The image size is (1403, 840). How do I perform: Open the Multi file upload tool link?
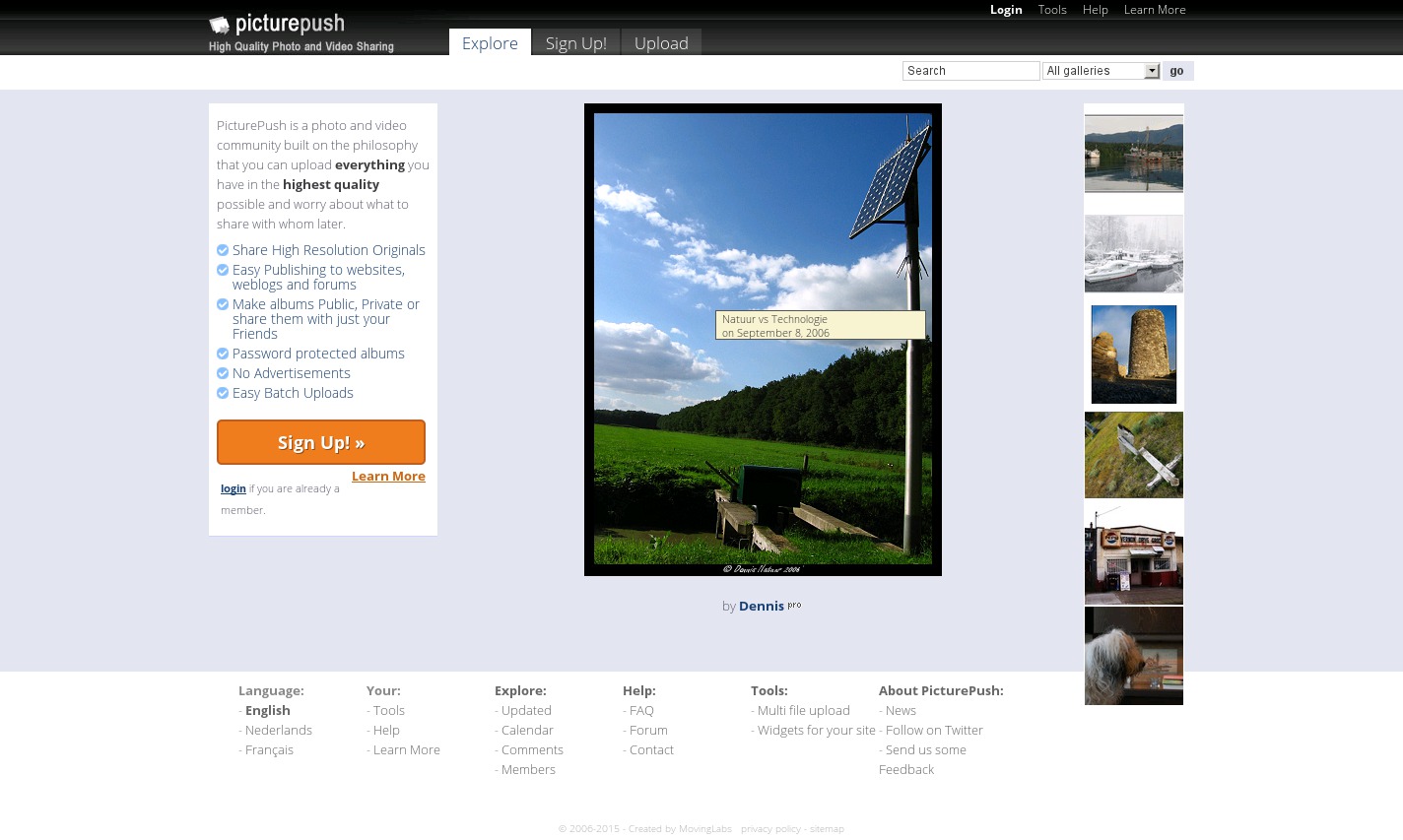[x=803, y=710]
